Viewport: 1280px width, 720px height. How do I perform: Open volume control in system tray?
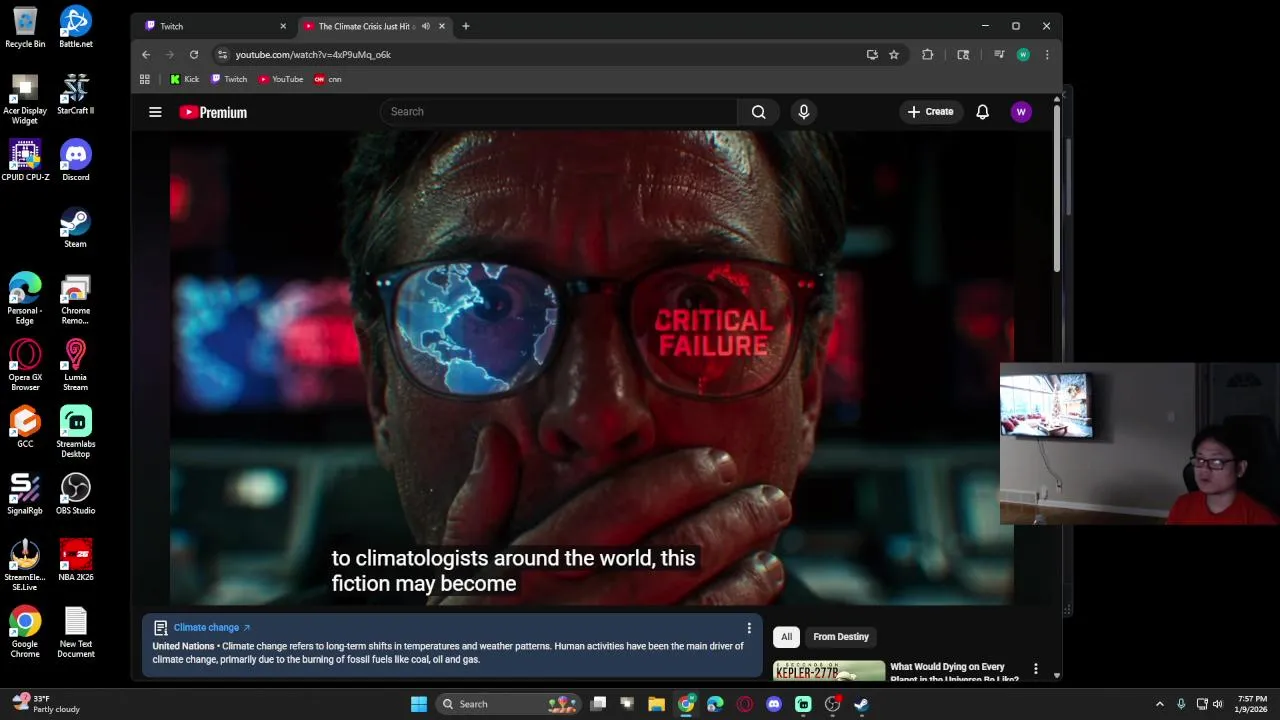pyautogui.click(x=1218, y=704)
